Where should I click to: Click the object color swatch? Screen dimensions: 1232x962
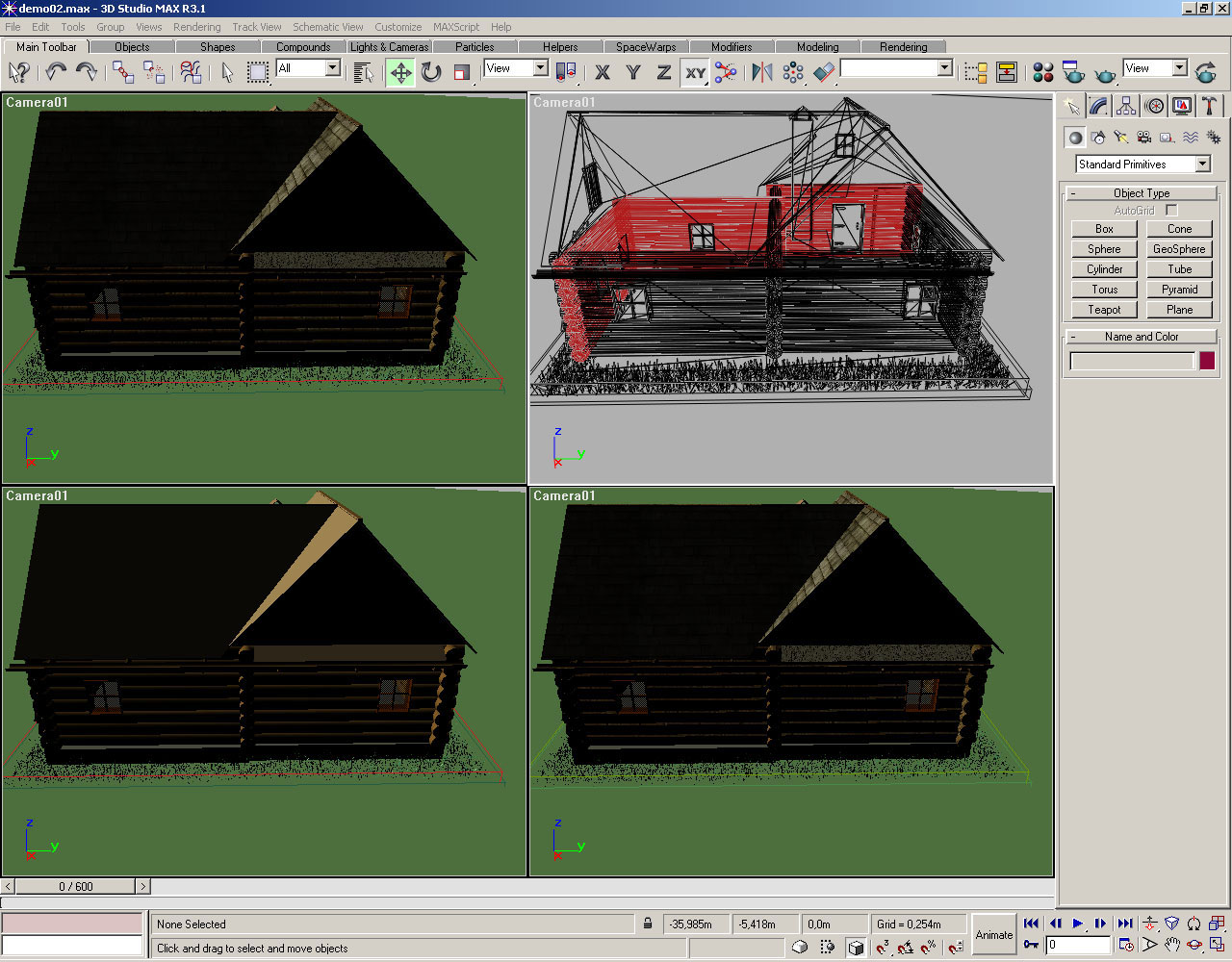coord(1207,361)
